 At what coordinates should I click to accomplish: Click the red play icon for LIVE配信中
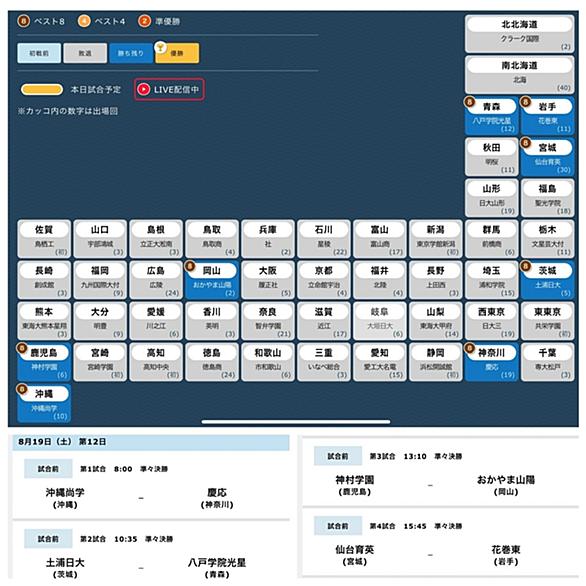(144, 89)
